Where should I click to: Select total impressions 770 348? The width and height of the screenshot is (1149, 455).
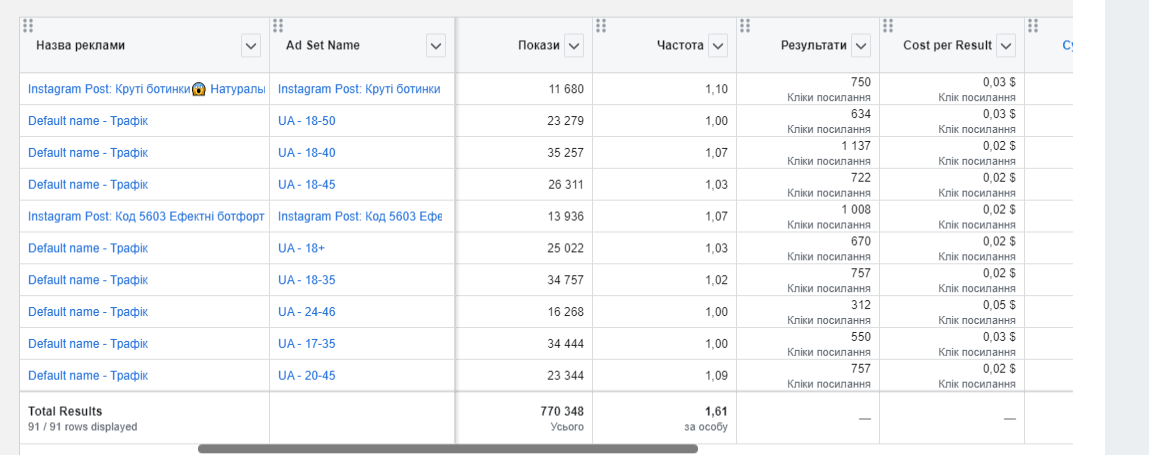tap(562, 411)
